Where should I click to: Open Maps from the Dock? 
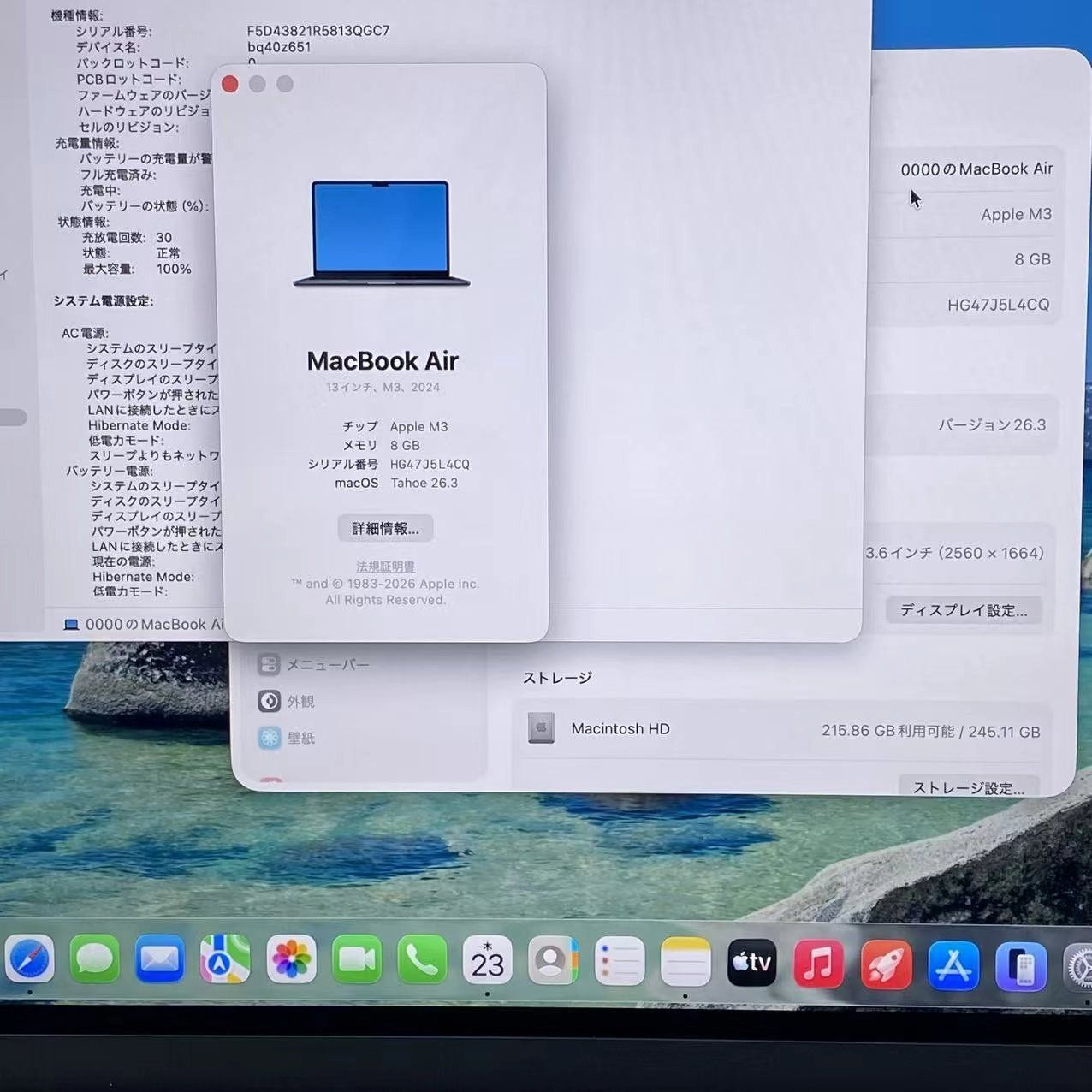click(x=225, y=960)
